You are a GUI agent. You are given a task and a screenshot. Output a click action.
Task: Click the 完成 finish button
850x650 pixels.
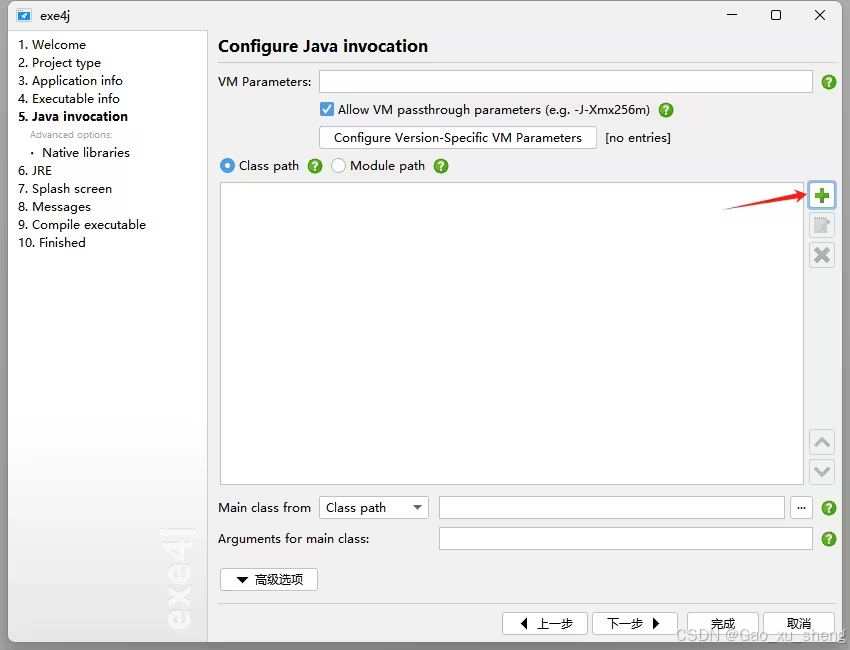point(723,623)
